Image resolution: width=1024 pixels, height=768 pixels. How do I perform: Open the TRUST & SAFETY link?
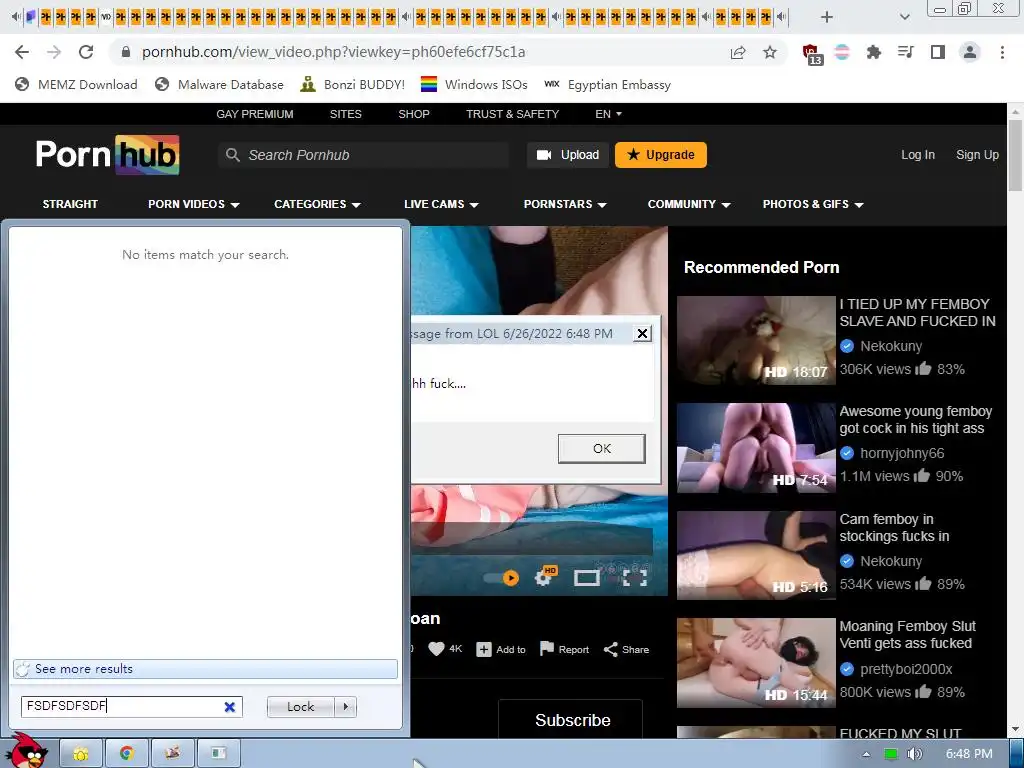click(513, 114)
